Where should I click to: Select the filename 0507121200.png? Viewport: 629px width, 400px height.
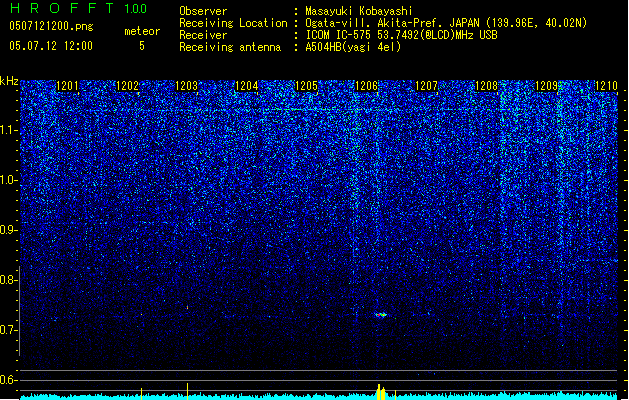(x=51, y=27)
